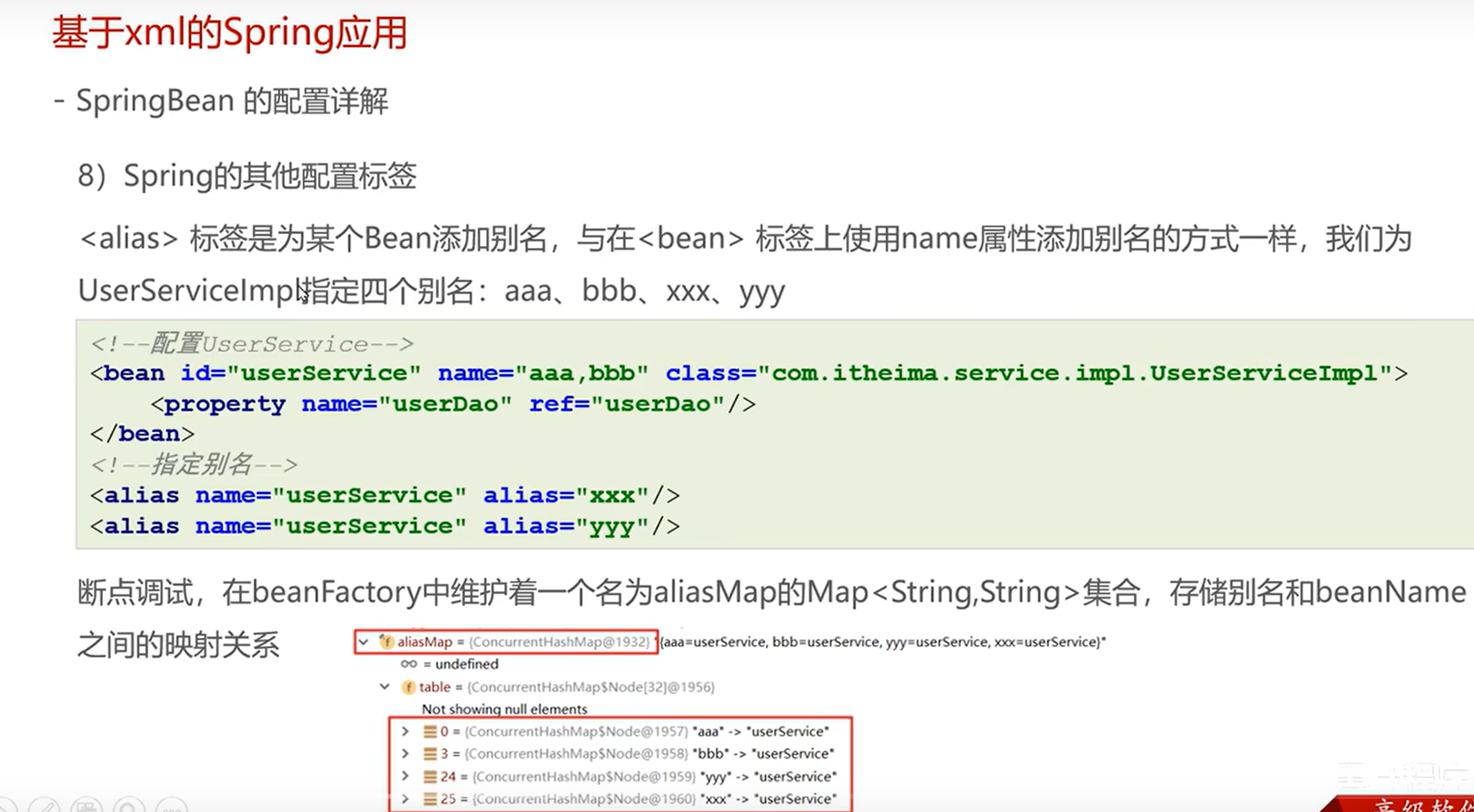The height and width of the screenshot is (812, 1474).
Task: Click the slide overview icon in slideshow toolbar
Action: [x=86, y=807]
